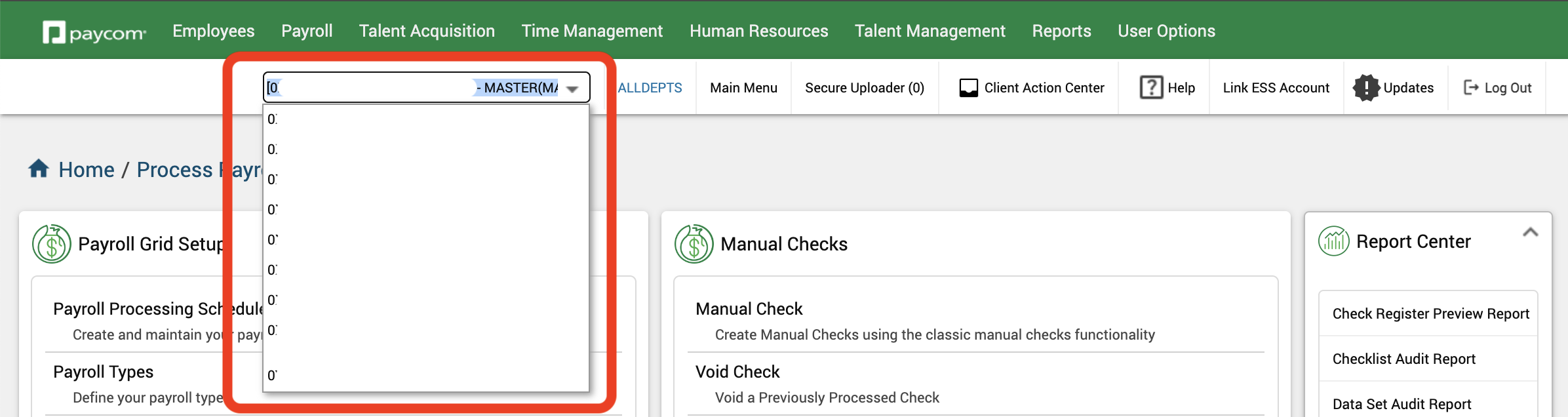The width and height of the screenshot is (1568, 417).
Task: Open Data Set Audit Report
Action: tap(1401, 404)
